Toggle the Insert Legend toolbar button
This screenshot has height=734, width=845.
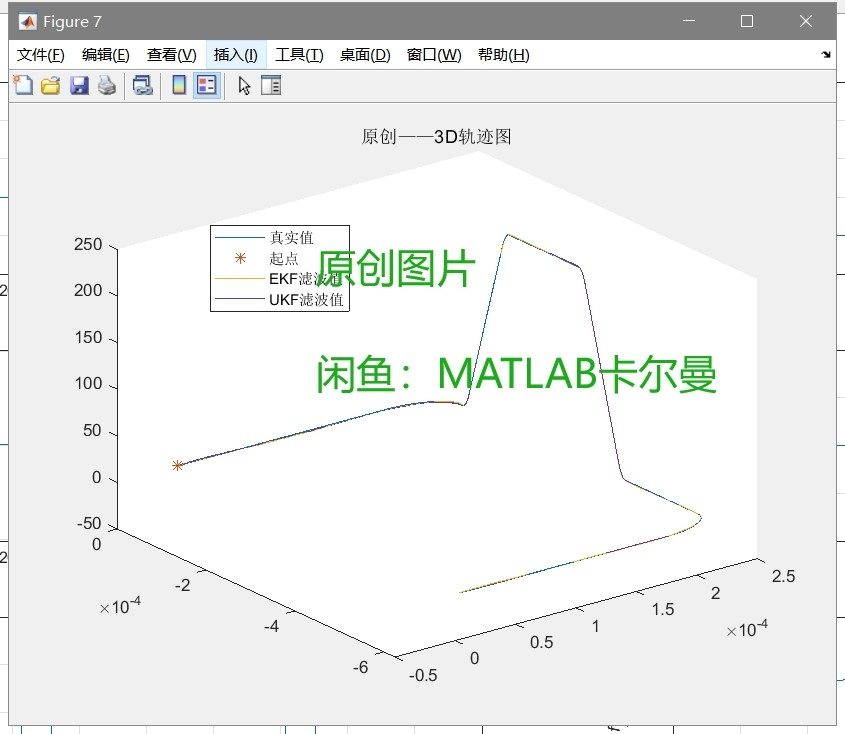pyautogui.click(x=207, y=85)
